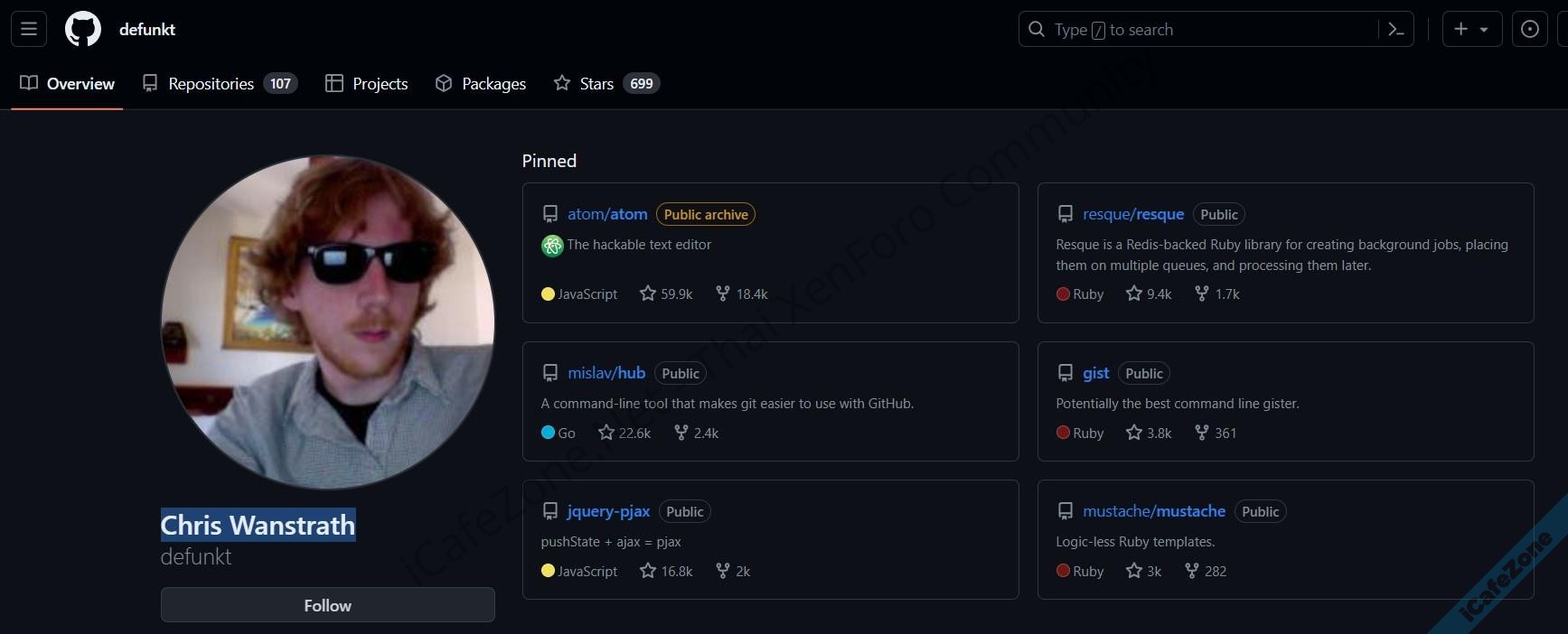Click the circular profile avatar photo
The image size is (1568, 634).
327,322
